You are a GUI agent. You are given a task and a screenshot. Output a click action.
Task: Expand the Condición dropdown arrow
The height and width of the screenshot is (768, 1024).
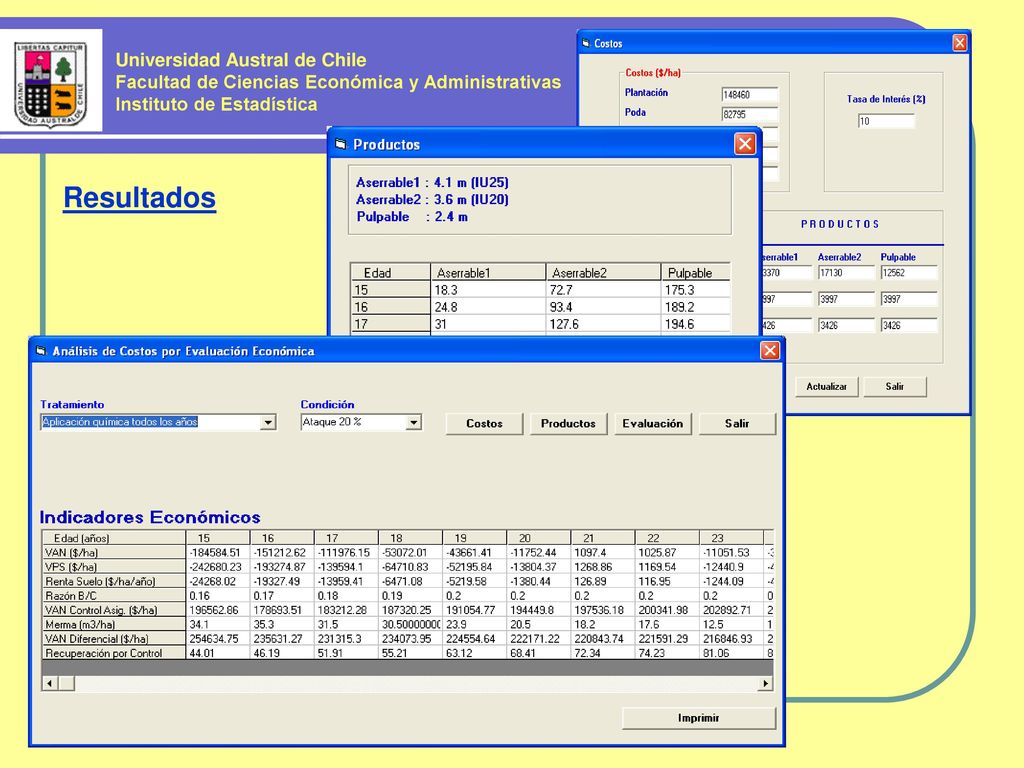coord(413,423)
